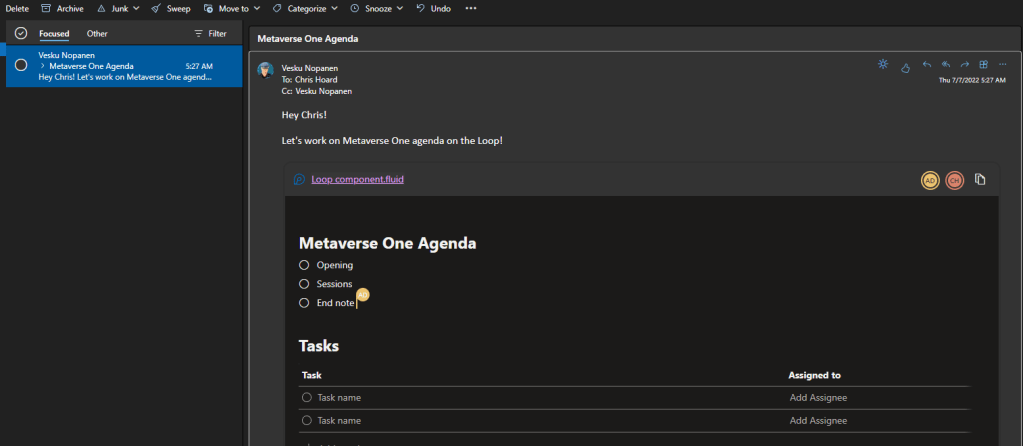
Task: Click the first Add Assignee cell
Action: click(818, 397)
